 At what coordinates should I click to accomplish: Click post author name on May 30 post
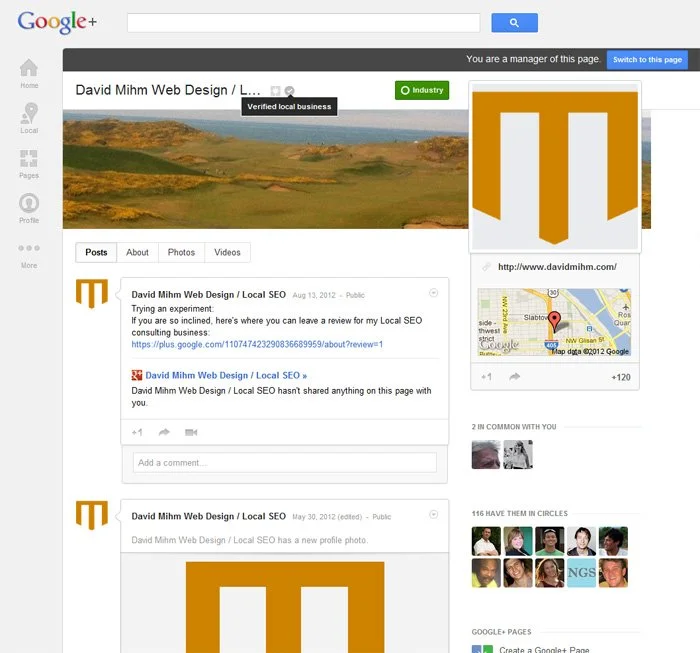click(208, 516)
